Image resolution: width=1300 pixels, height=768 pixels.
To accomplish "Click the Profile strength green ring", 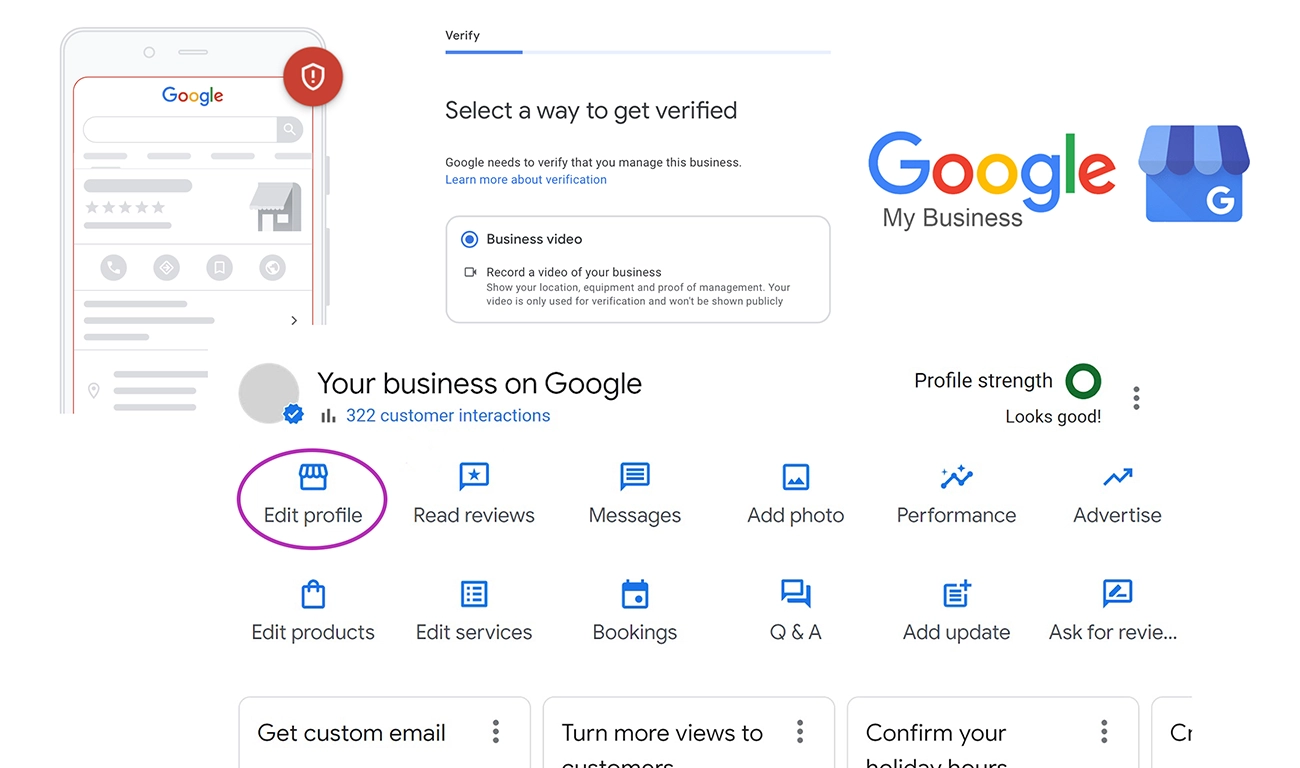I will pyautogui.click(x=1083, y=381).
